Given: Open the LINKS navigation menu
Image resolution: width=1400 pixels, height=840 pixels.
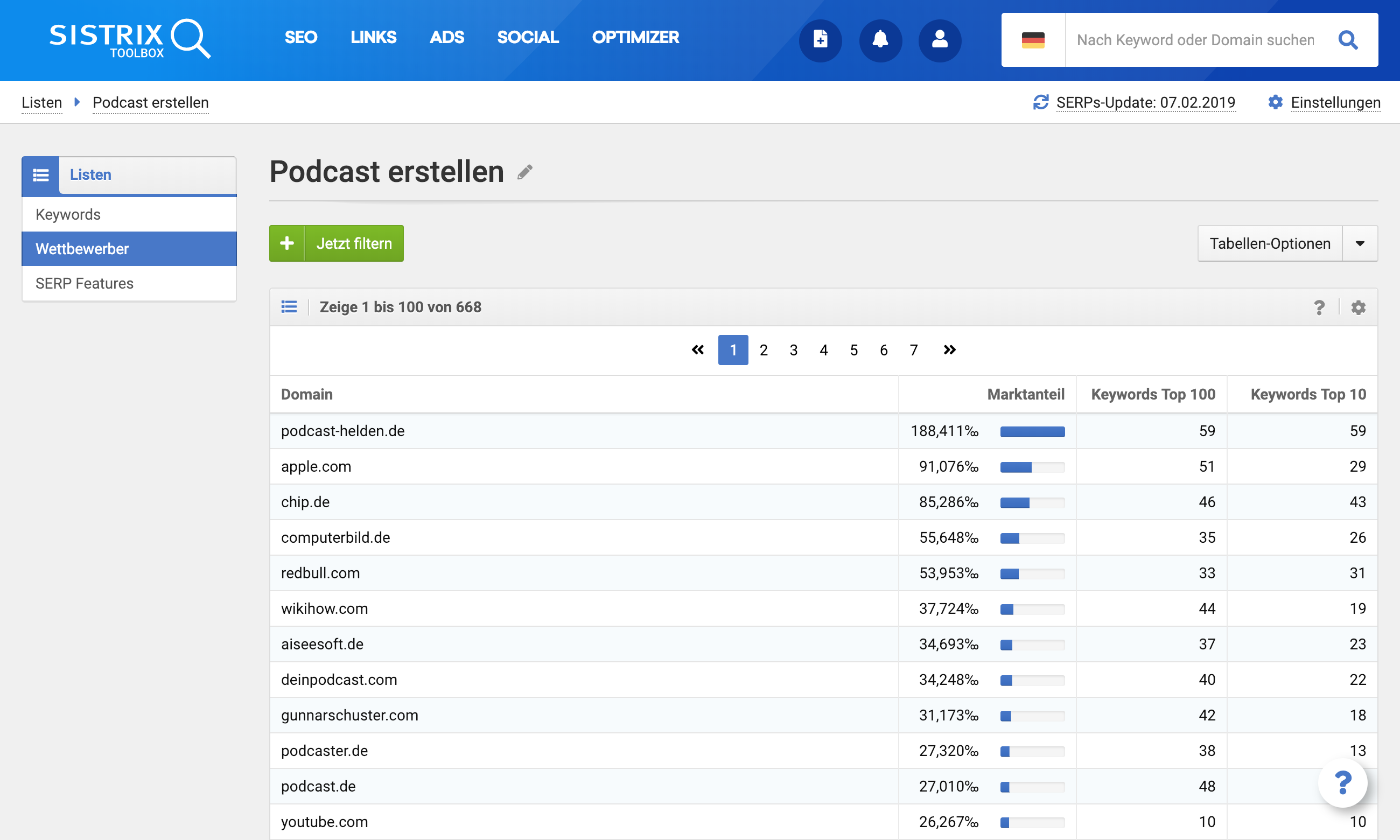Looking at the screenshot, I should [x=373, y=37].
